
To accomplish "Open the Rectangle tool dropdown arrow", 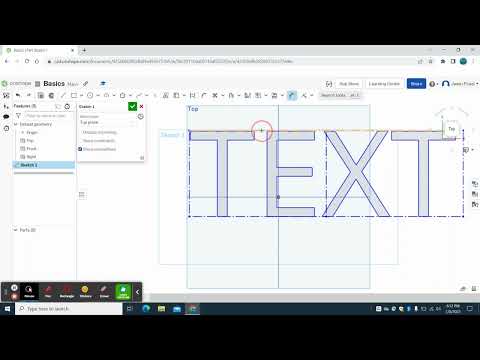I will 81,95.
